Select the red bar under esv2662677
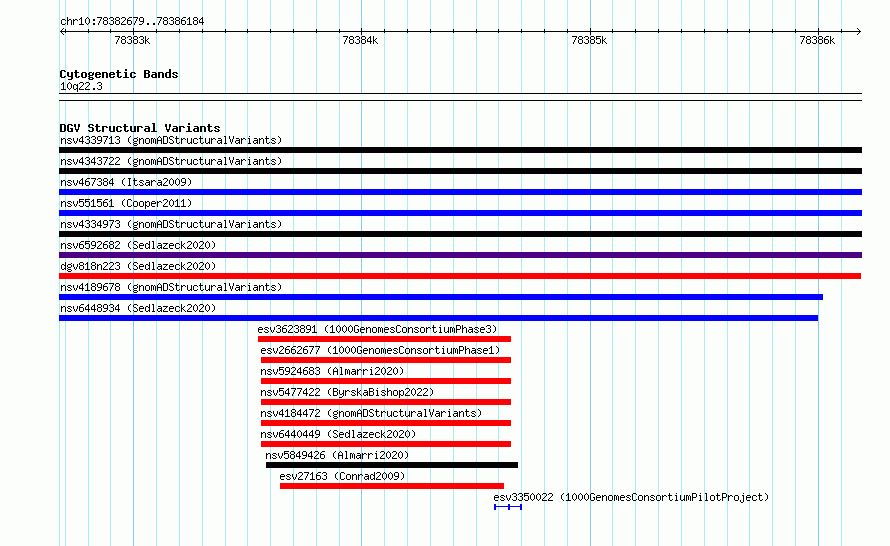Viewport: 890px width, 546px height. tap(386, 360)
